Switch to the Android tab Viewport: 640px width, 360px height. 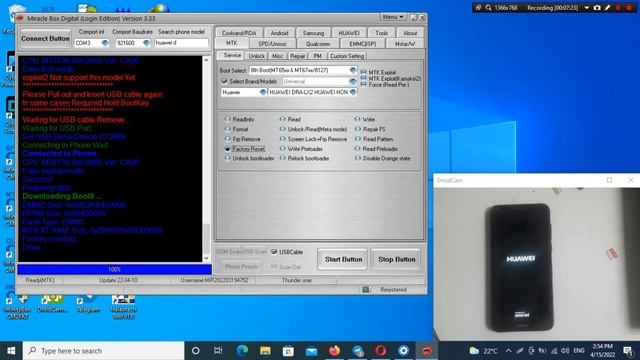(279, 33)
